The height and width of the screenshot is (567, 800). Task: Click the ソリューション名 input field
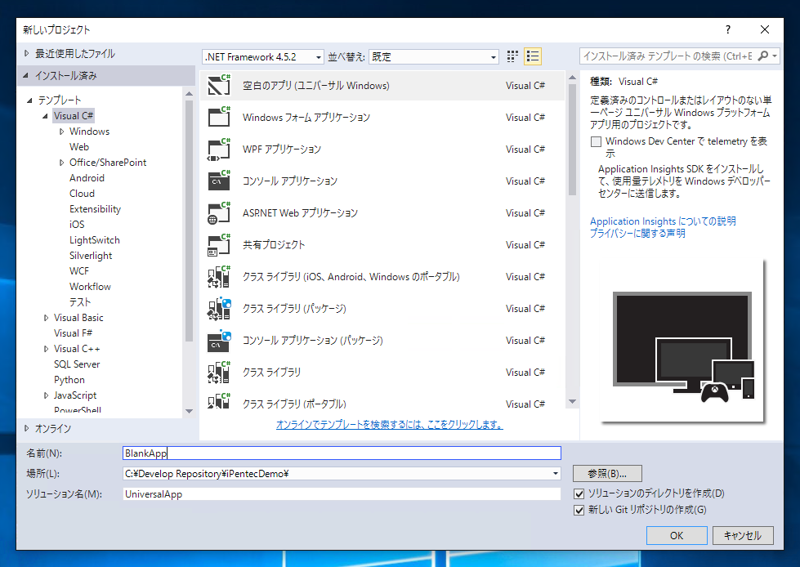(341, 494)
